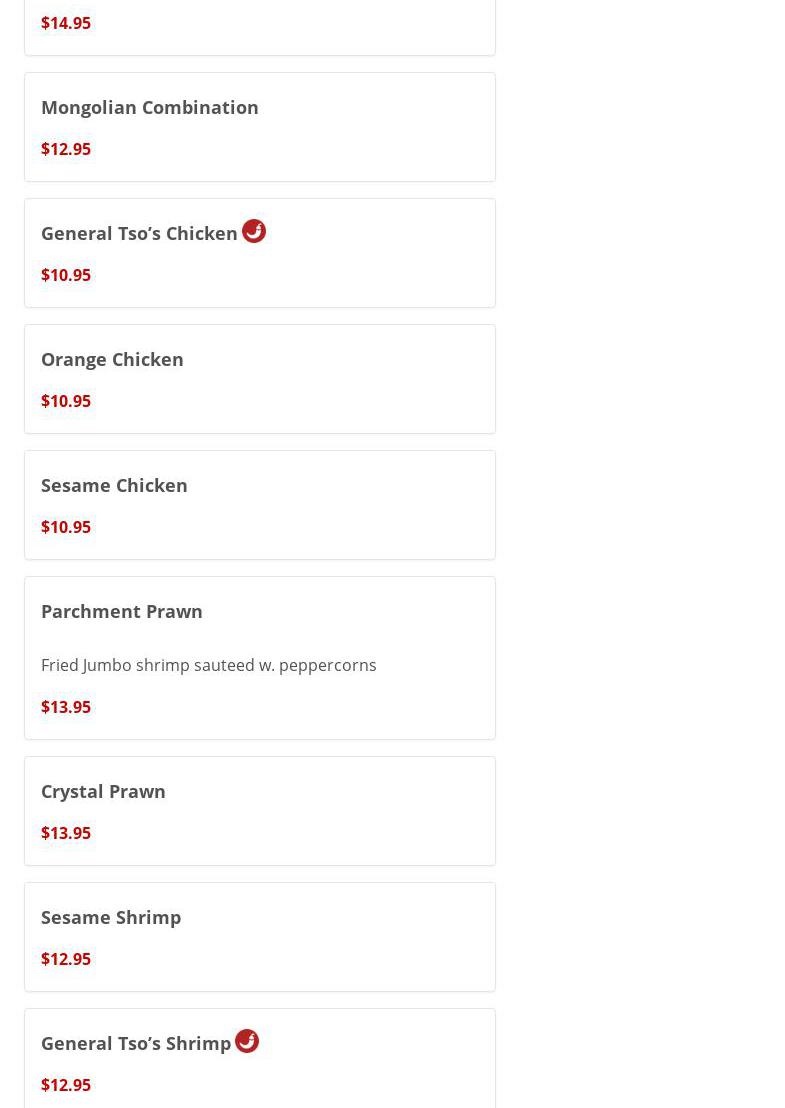The image size is (785, 1108).
Task: Click the $14.95 price at the top
Action: click(66, 23)
